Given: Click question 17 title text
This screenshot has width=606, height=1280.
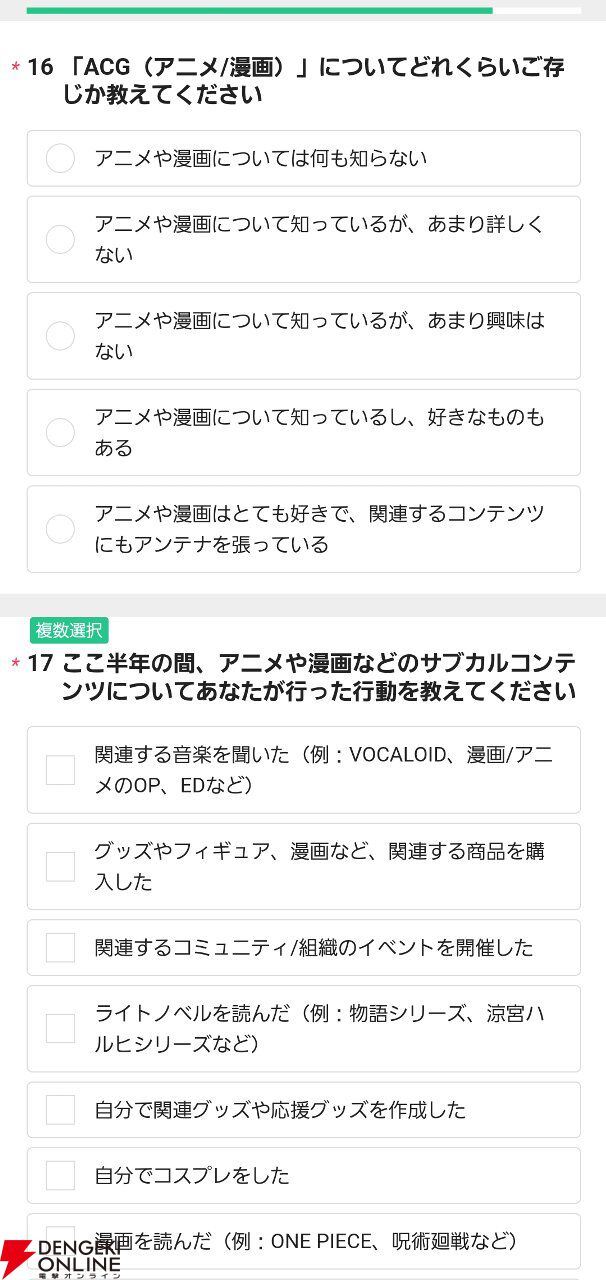Looking at the screenshot, I should pyautogui.click(x=319, y=677).
